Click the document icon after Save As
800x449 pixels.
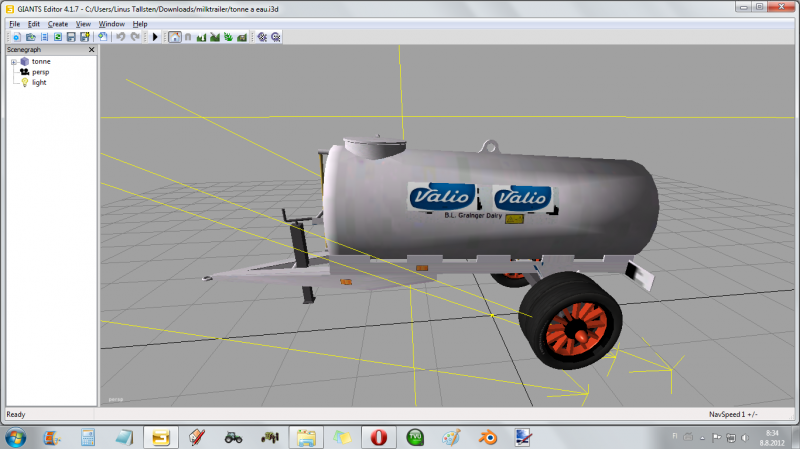pyautogui.click(x=103, y=37)
